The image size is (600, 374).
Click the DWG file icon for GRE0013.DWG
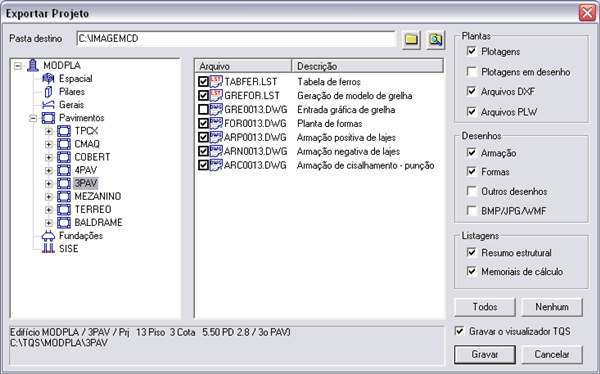216,109
